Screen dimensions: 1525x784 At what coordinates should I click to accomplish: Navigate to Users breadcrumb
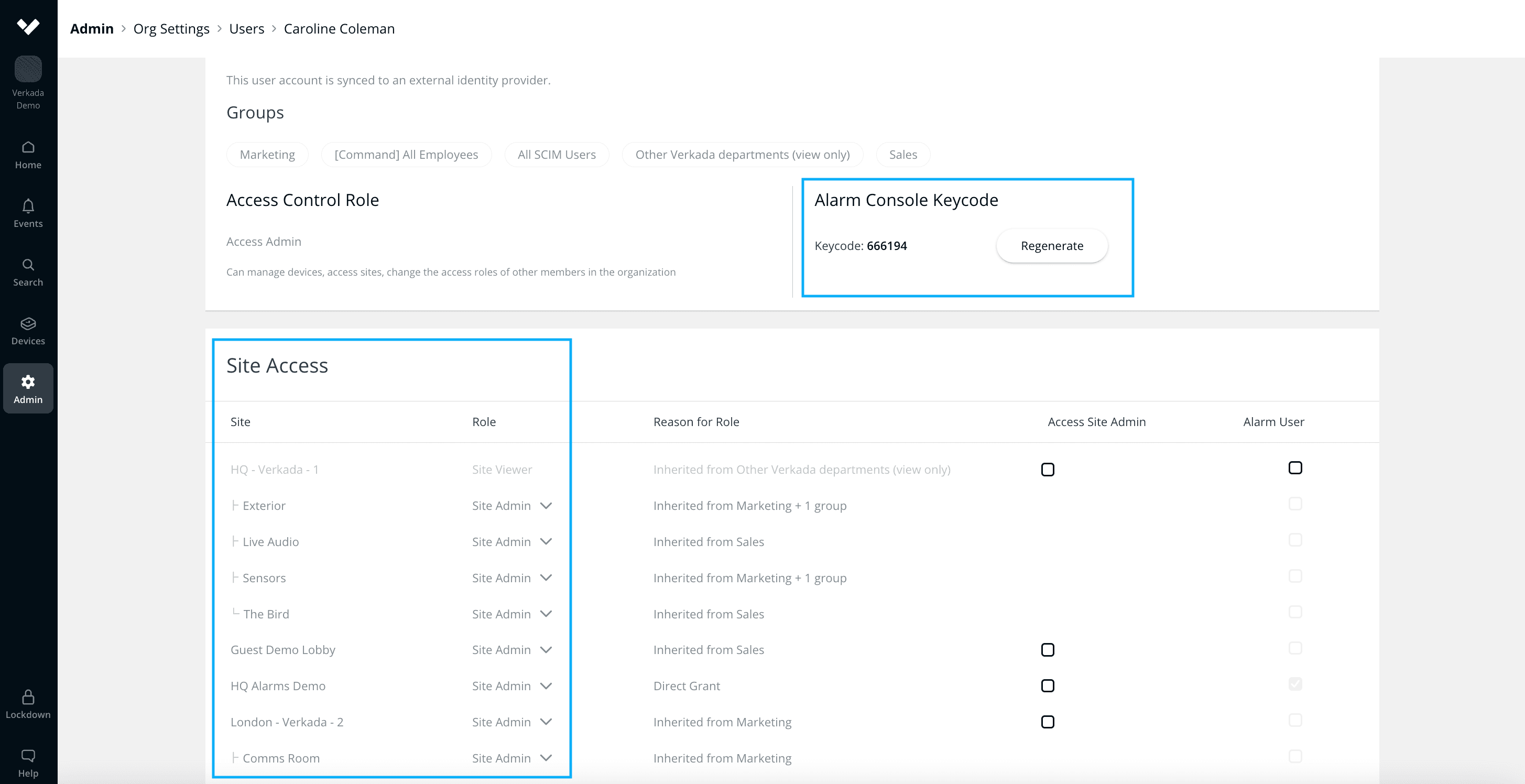pyautogui.click(x=246, y=28)
